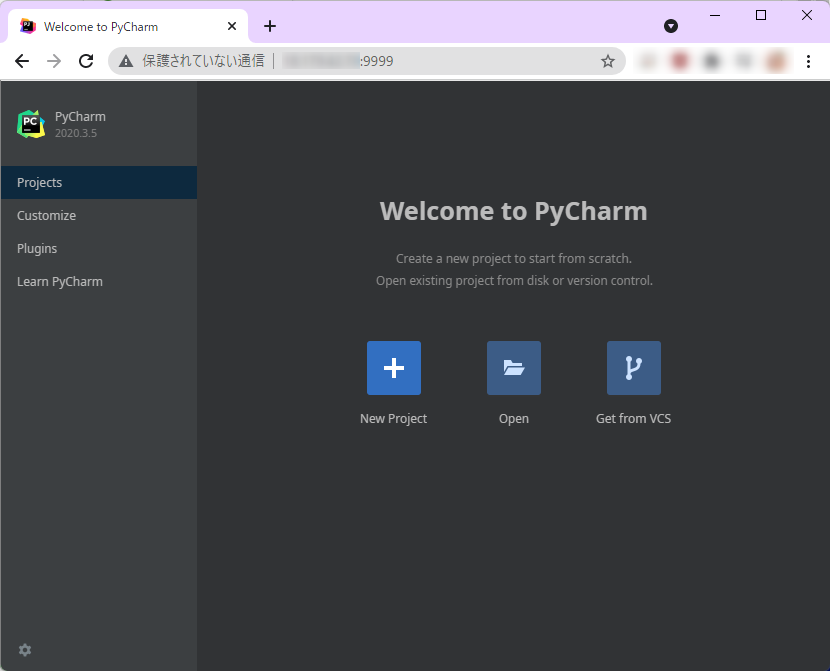Open the Customize section
This screenshot has height=671, width=830.
(x=99, y=215)
